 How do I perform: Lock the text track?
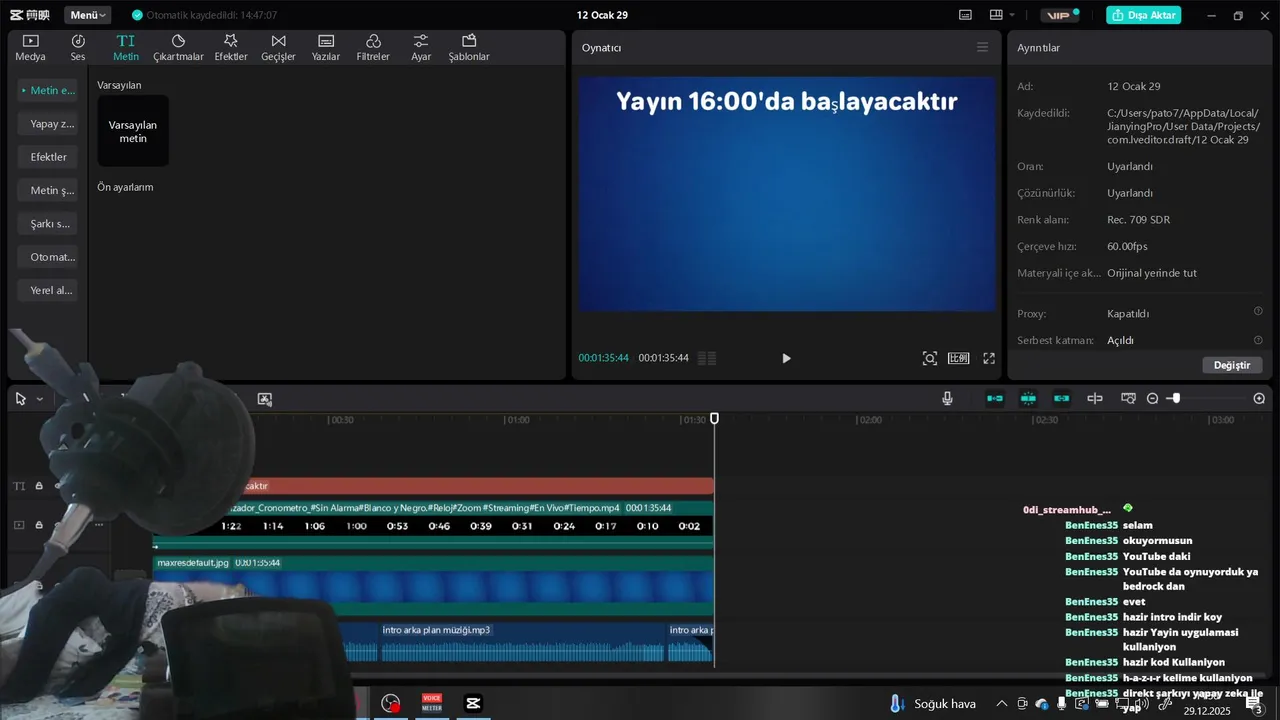tap(39, 486)
